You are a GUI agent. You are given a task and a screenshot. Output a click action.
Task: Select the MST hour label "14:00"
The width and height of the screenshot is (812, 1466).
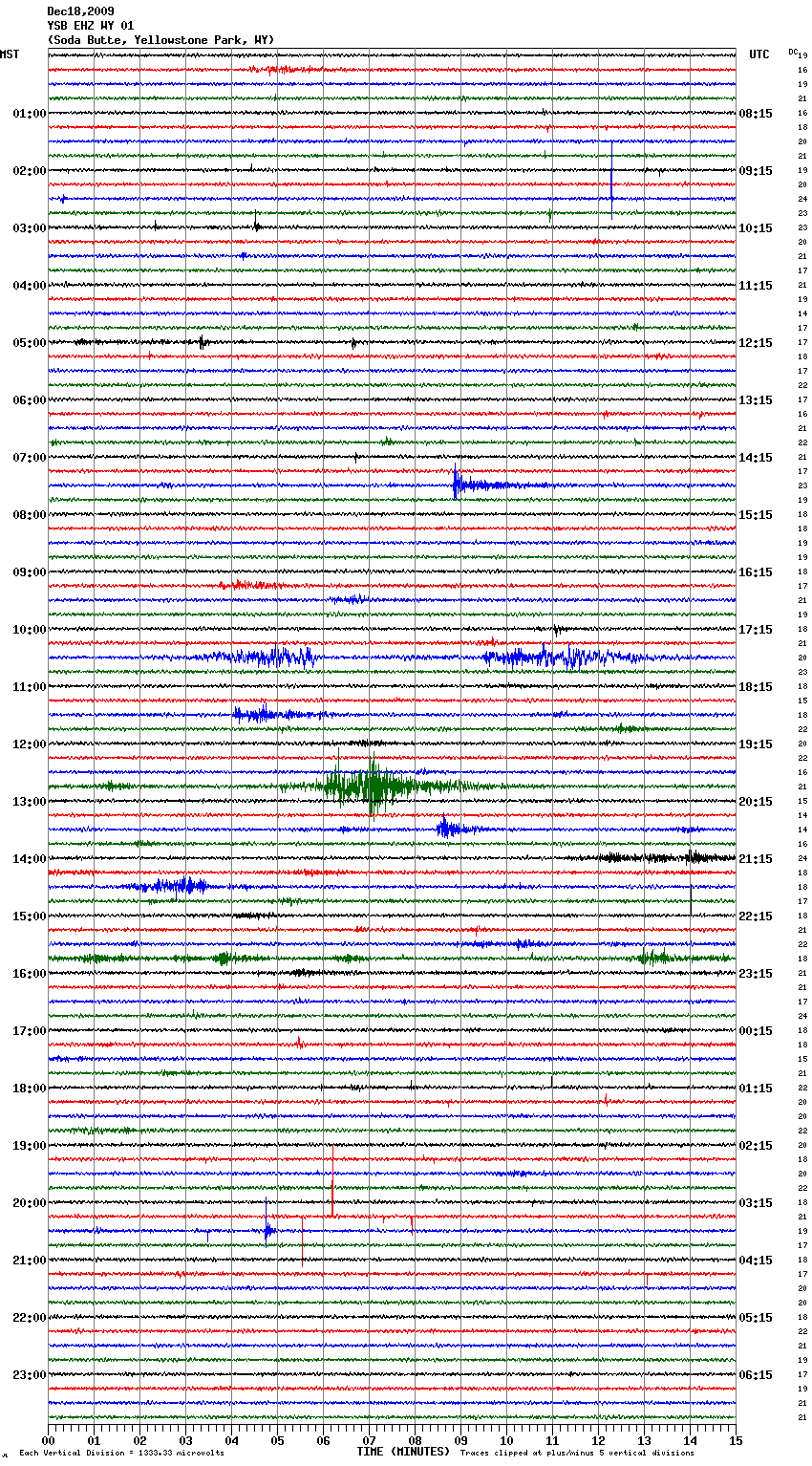pos(30,859)
